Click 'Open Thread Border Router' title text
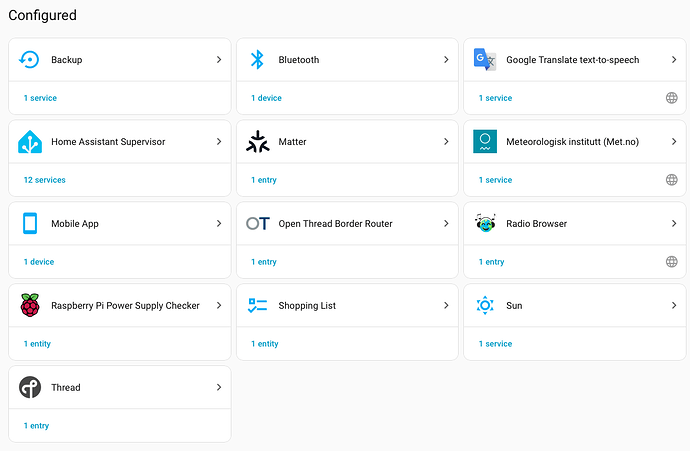 pos(335,224)
